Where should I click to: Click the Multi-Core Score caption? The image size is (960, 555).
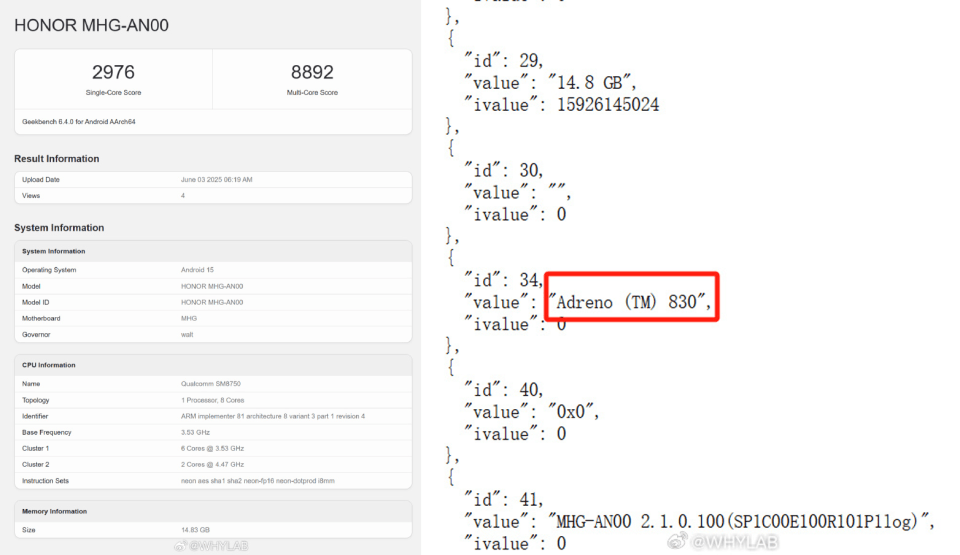click(x=312, y=92)
